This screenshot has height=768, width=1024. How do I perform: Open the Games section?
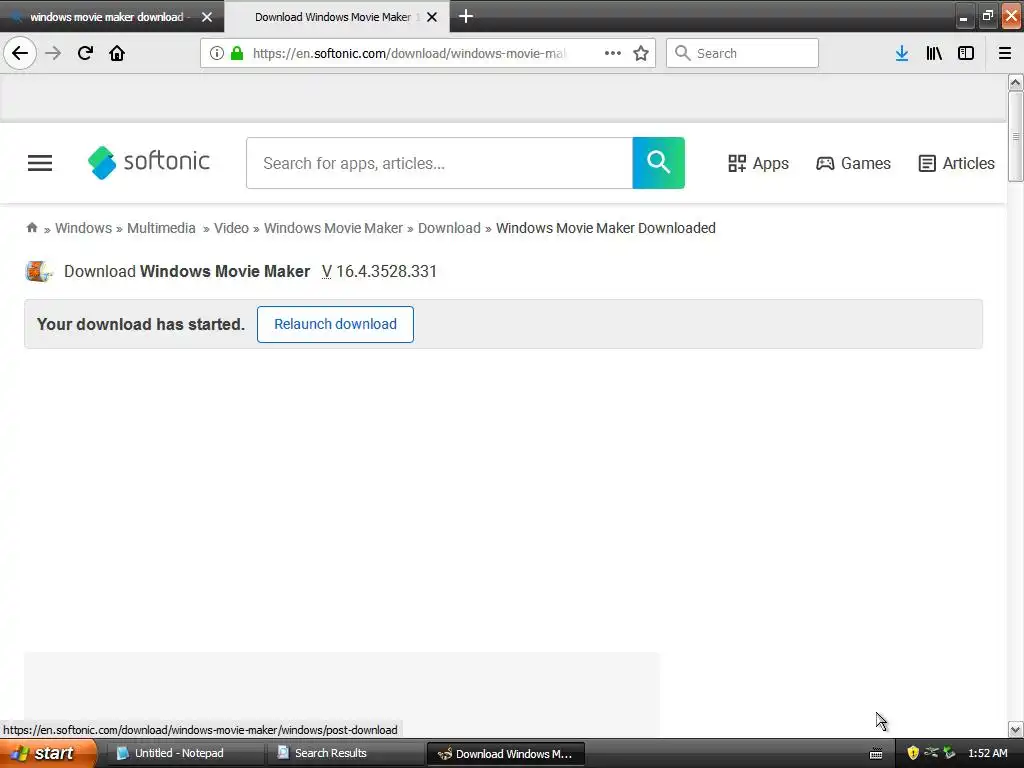click(x=853, y=163)
